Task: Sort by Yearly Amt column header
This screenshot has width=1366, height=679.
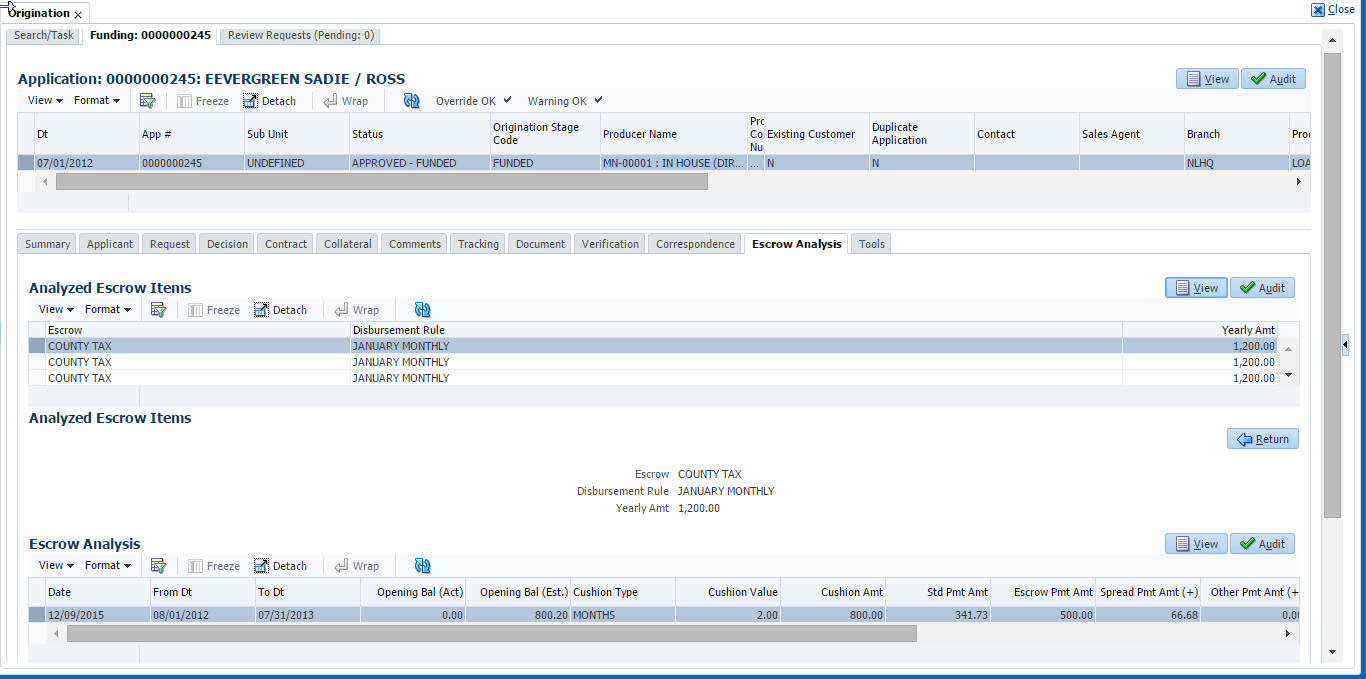Action: [1199, 330]
